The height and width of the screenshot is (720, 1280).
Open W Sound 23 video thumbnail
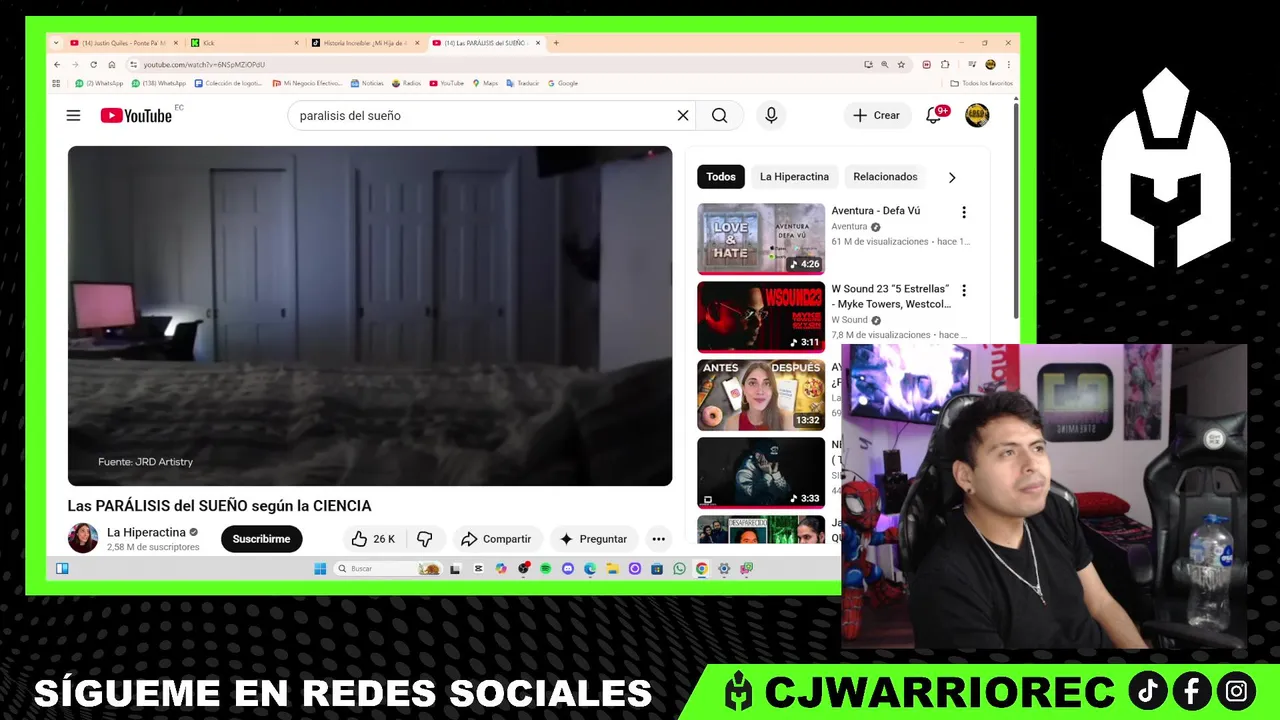(761, 317)
